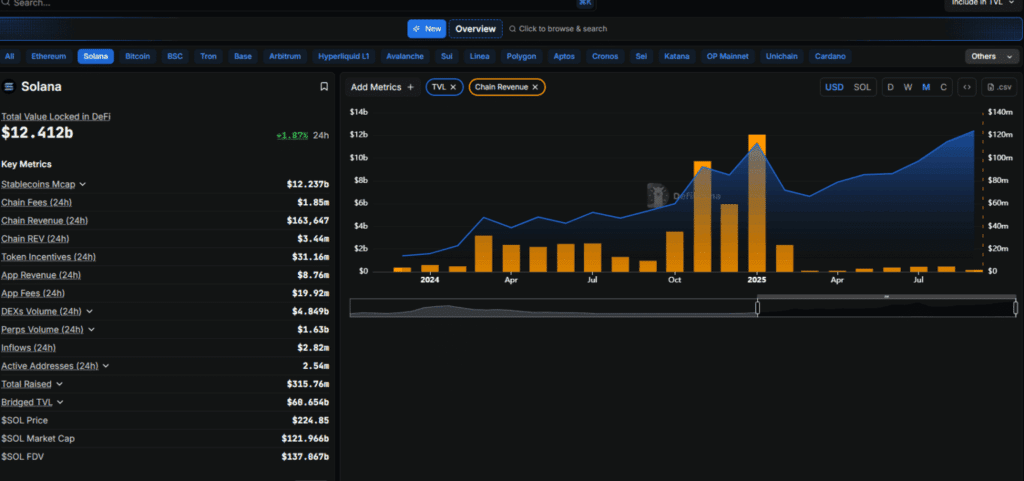Click the New sparkle button

426,29
